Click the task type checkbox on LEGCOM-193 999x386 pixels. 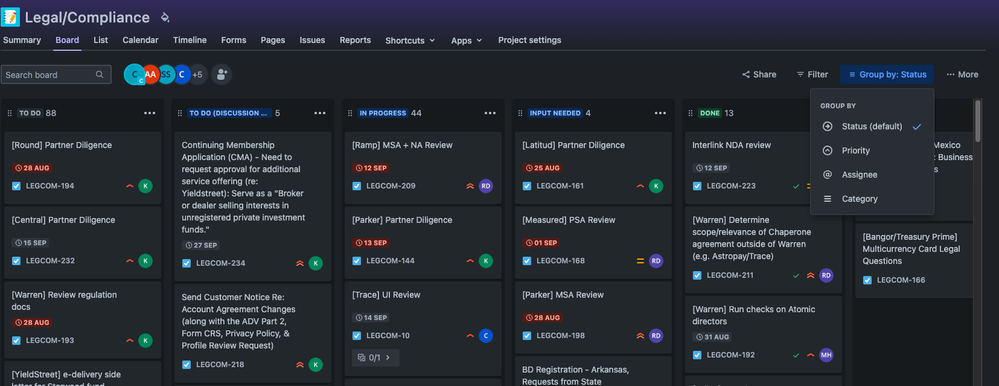(17, 340)
